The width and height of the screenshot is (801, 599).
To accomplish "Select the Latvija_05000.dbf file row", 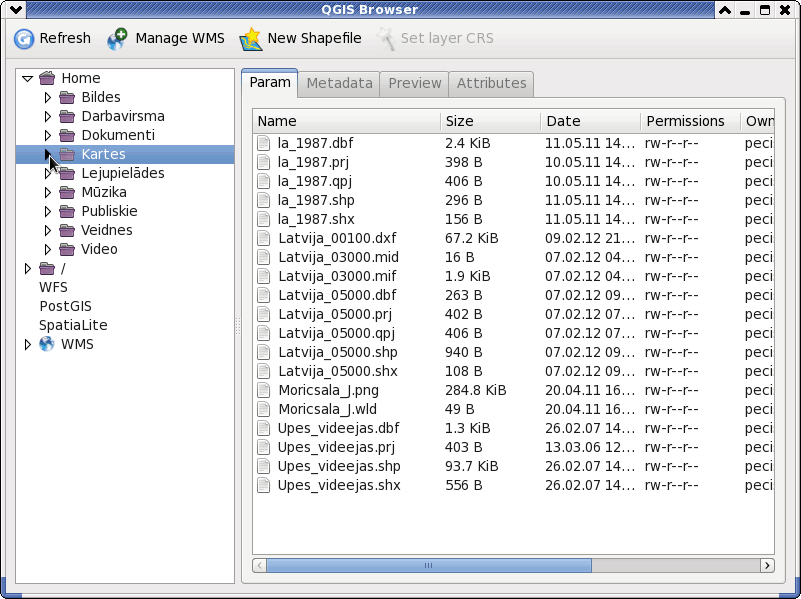I will 513,295.
